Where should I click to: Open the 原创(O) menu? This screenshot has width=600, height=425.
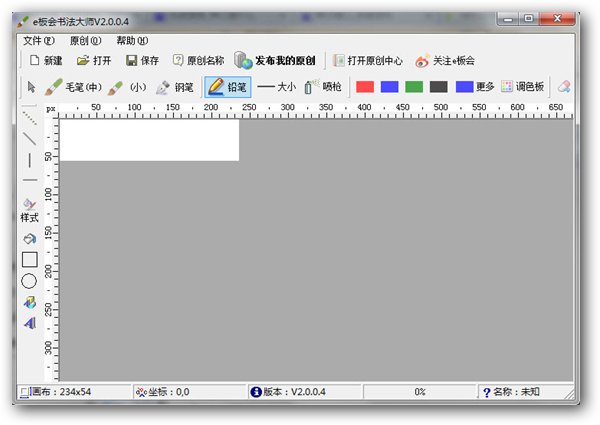pyautogui.click(x=85, y=41)
